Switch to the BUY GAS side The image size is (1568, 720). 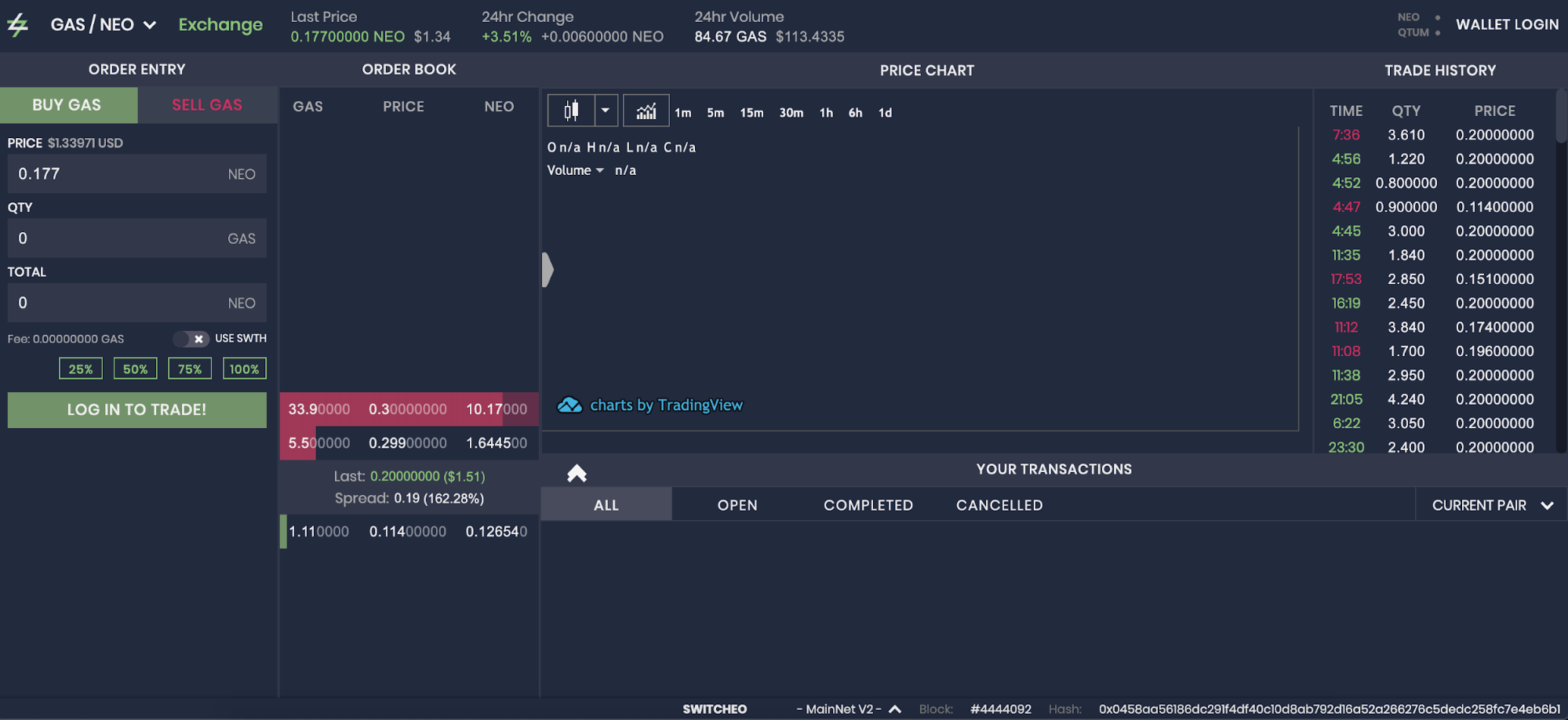click(x=67, y=105)
